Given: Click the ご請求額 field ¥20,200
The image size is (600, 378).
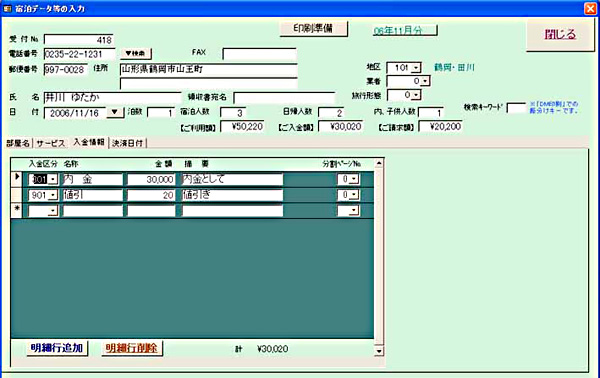Looking at the screenshot, I should point(440,127).
